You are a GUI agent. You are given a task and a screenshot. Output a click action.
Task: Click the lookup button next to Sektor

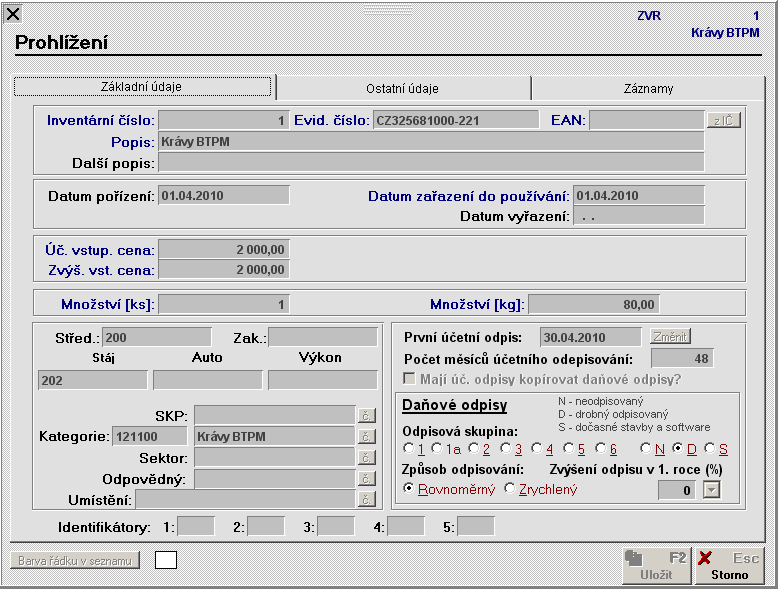[x=367, y=458]
